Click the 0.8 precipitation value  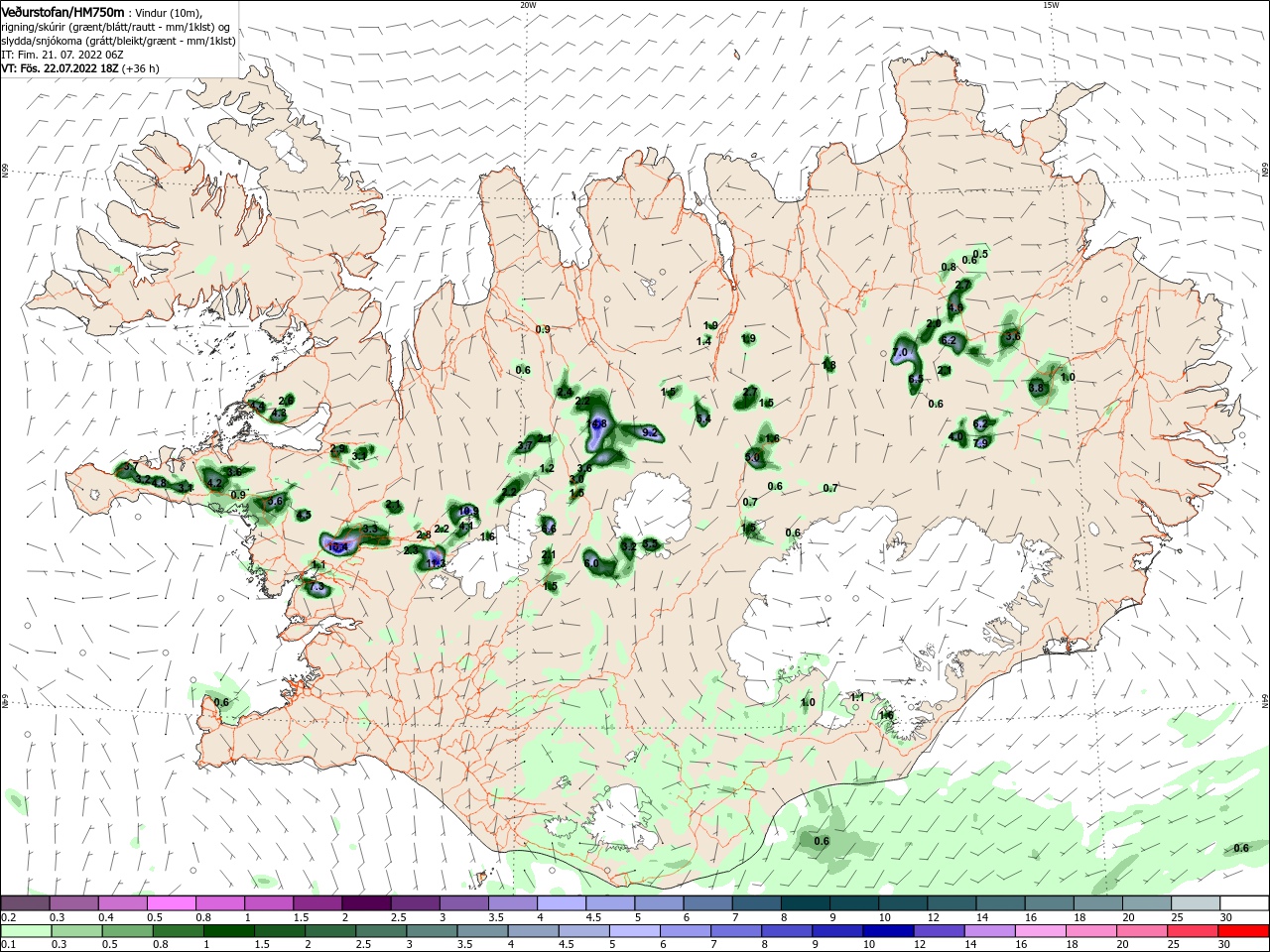point(949,268)
